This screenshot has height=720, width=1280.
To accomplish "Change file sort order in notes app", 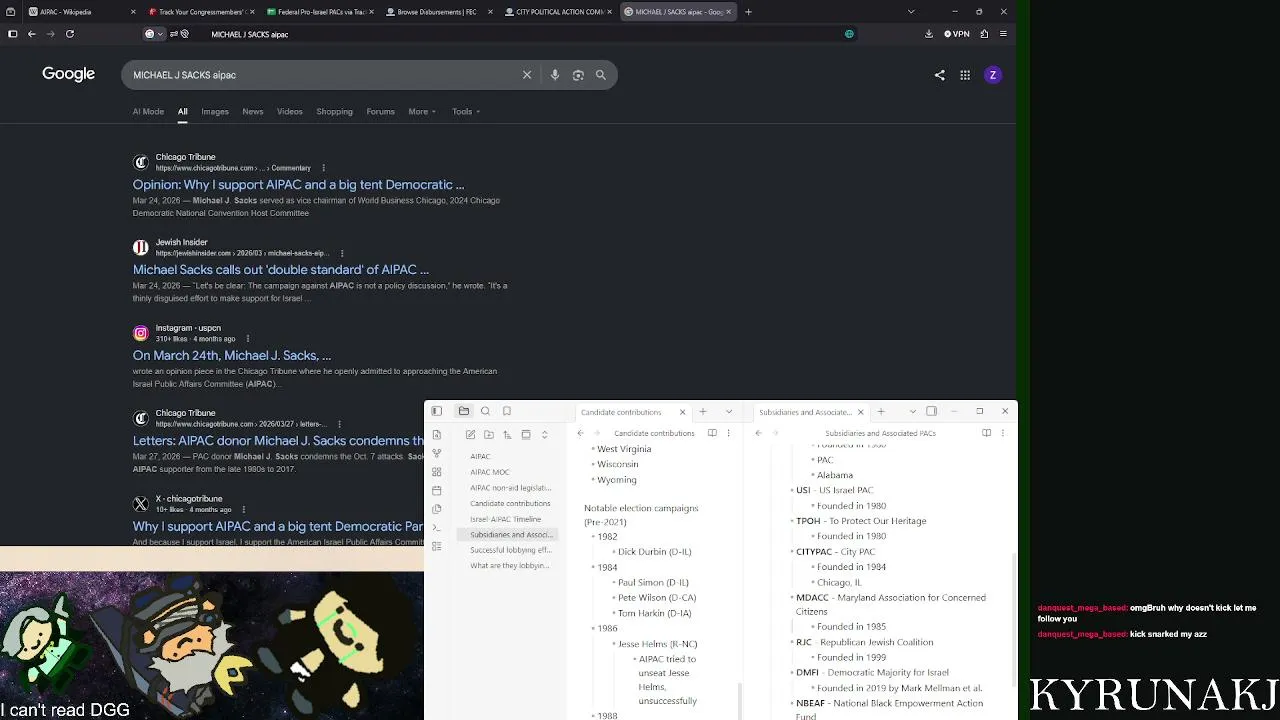I will pos(507,434).
